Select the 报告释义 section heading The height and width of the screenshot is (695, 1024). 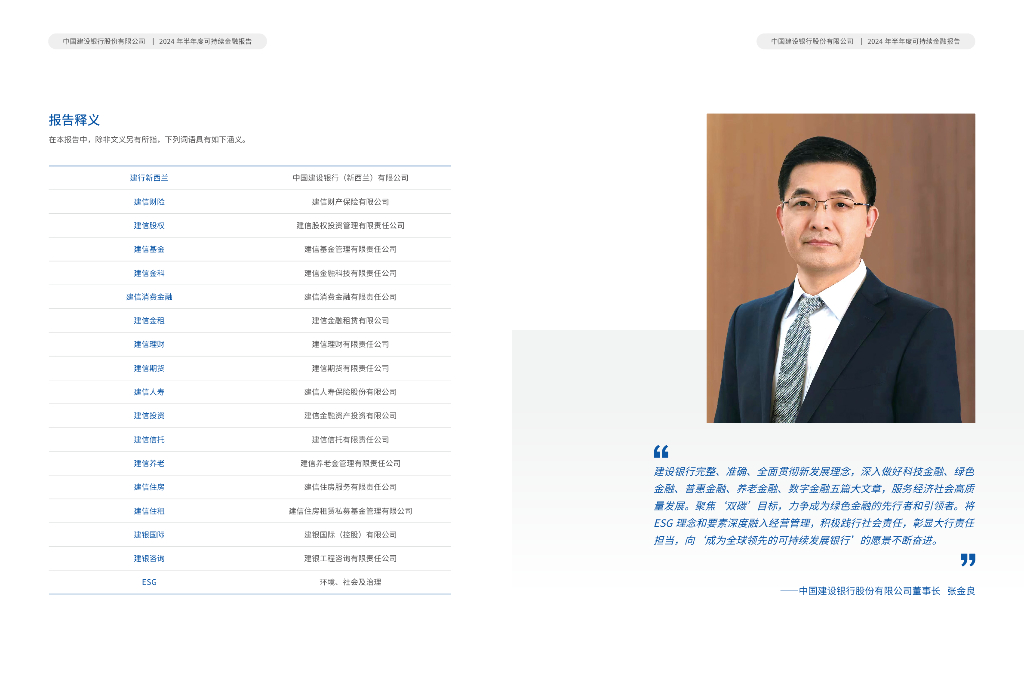tap(74, 120)
